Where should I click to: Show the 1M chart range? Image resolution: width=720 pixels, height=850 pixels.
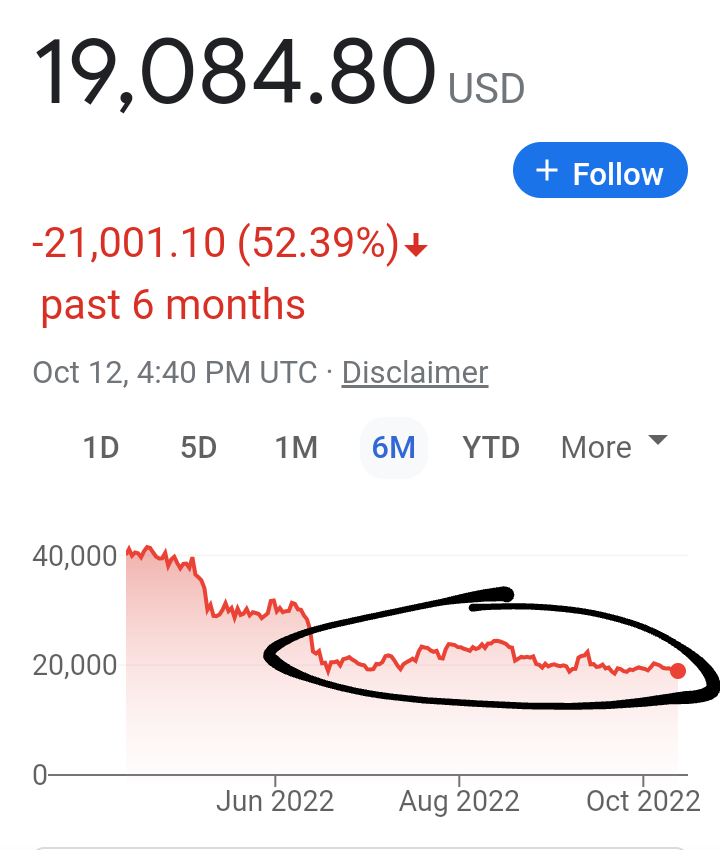(x=296, y=447)
